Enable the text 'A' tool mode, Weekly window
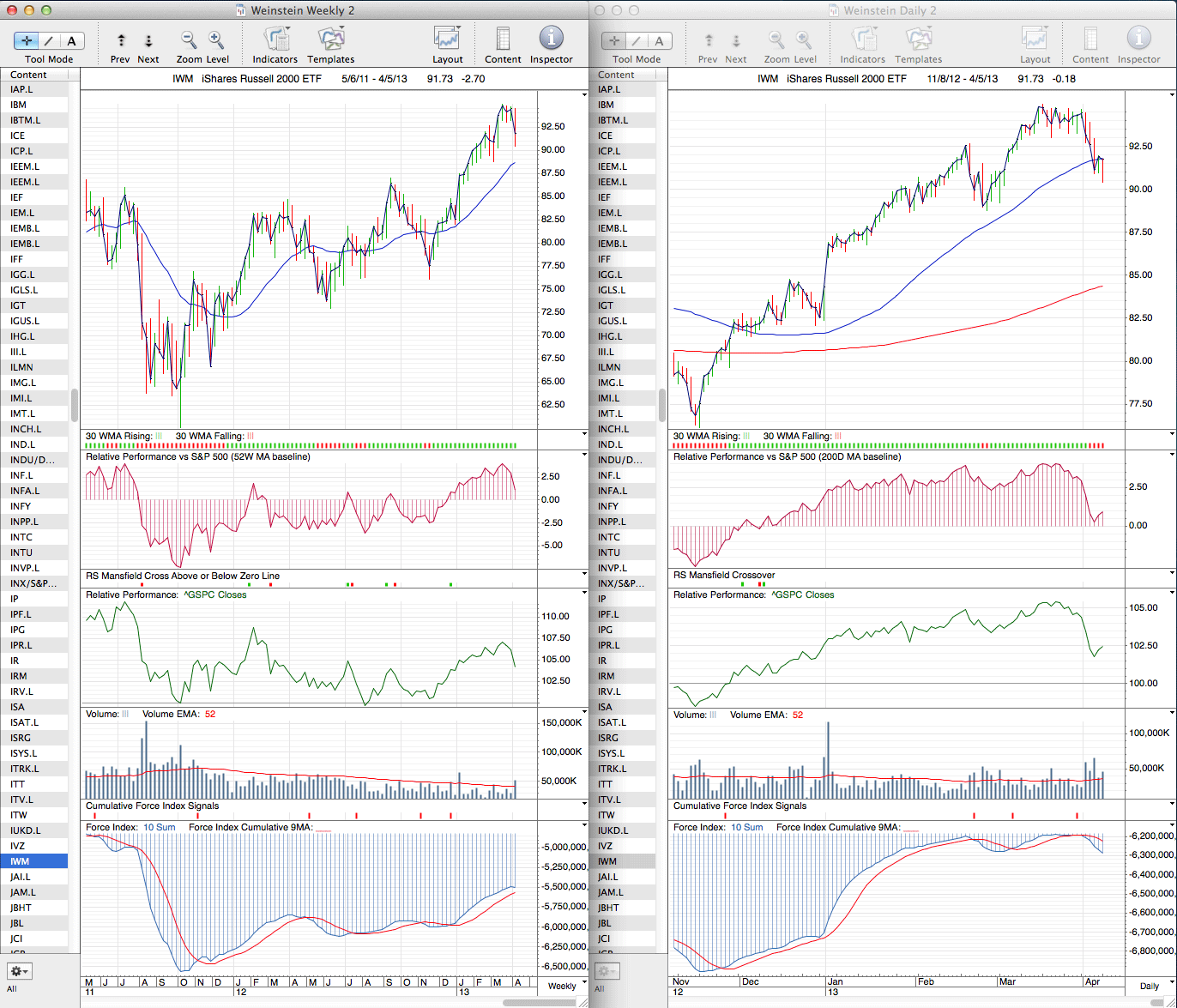Screen dimensions: 1177x1008 (x=71, y=40)
